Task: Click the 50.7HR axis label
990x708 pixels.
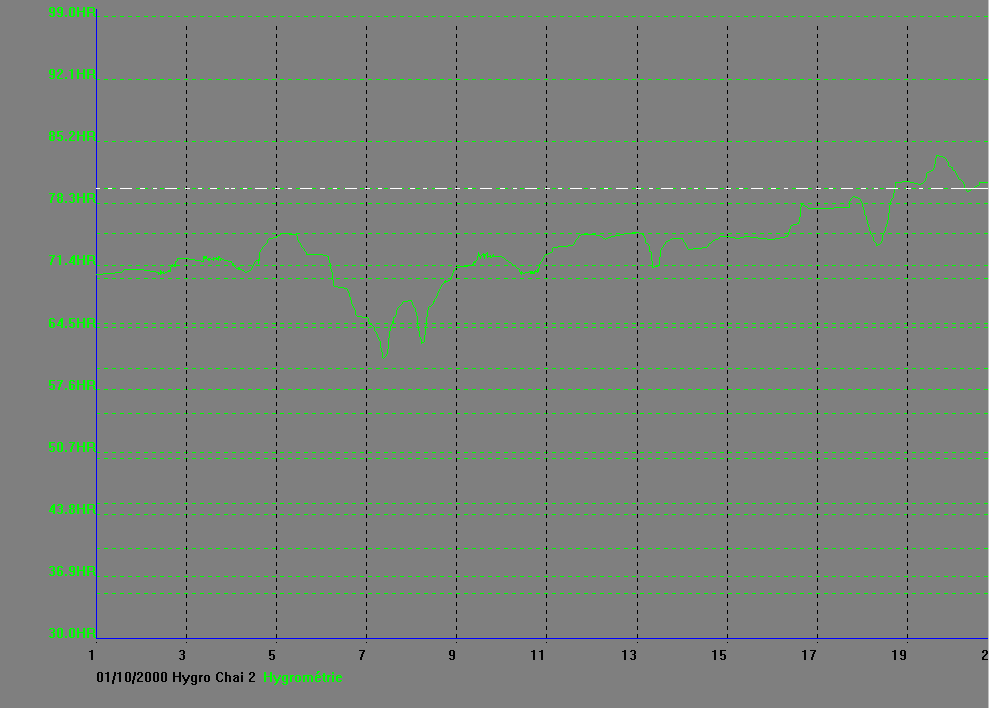Action: point(72,447)
